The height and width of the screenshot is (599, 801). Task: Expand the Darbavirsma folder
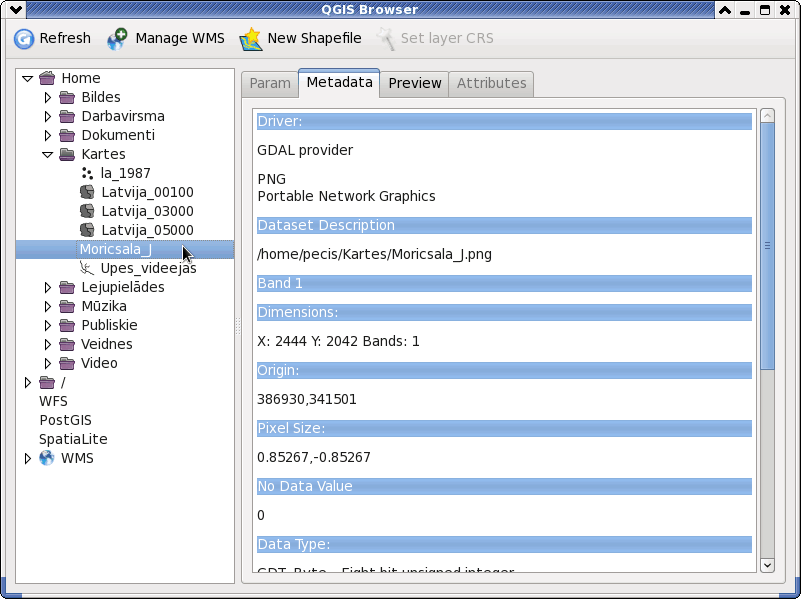click(x=48, y=116)
